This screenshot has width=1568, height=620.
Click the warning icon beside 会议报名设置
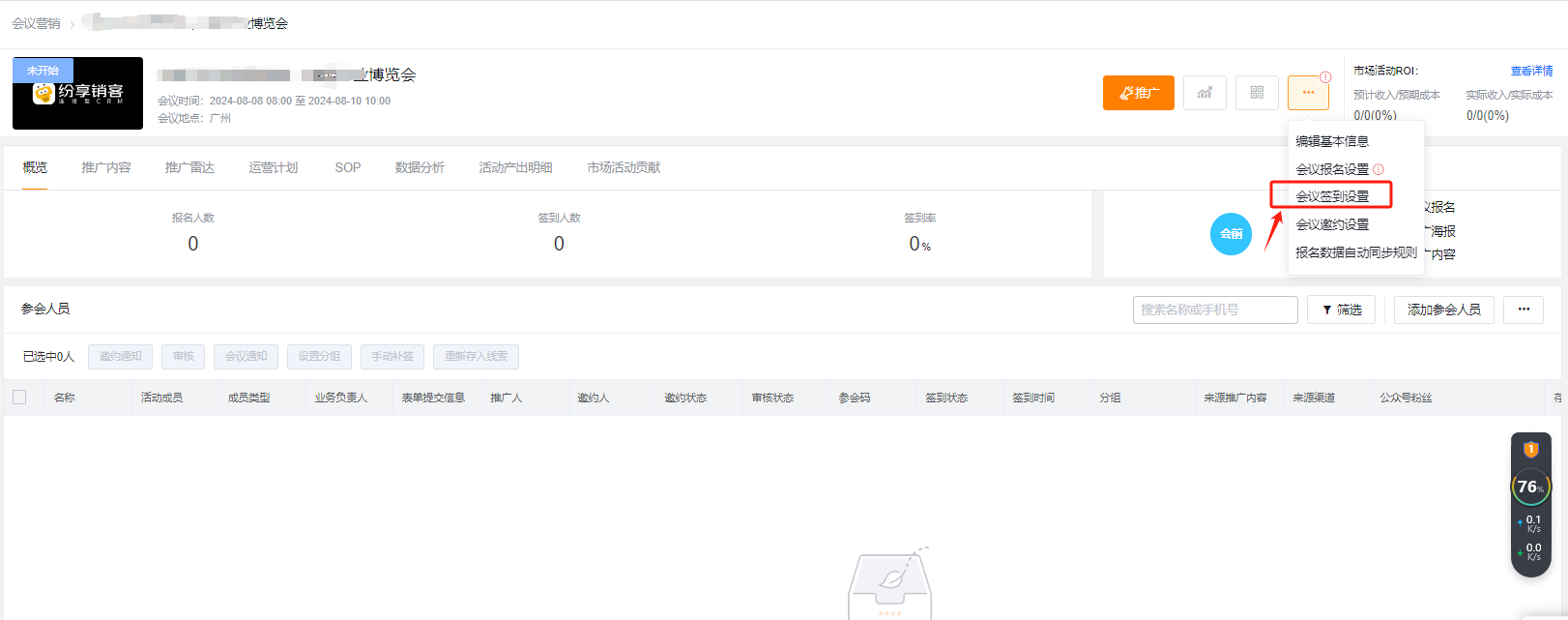point(1379,169)
